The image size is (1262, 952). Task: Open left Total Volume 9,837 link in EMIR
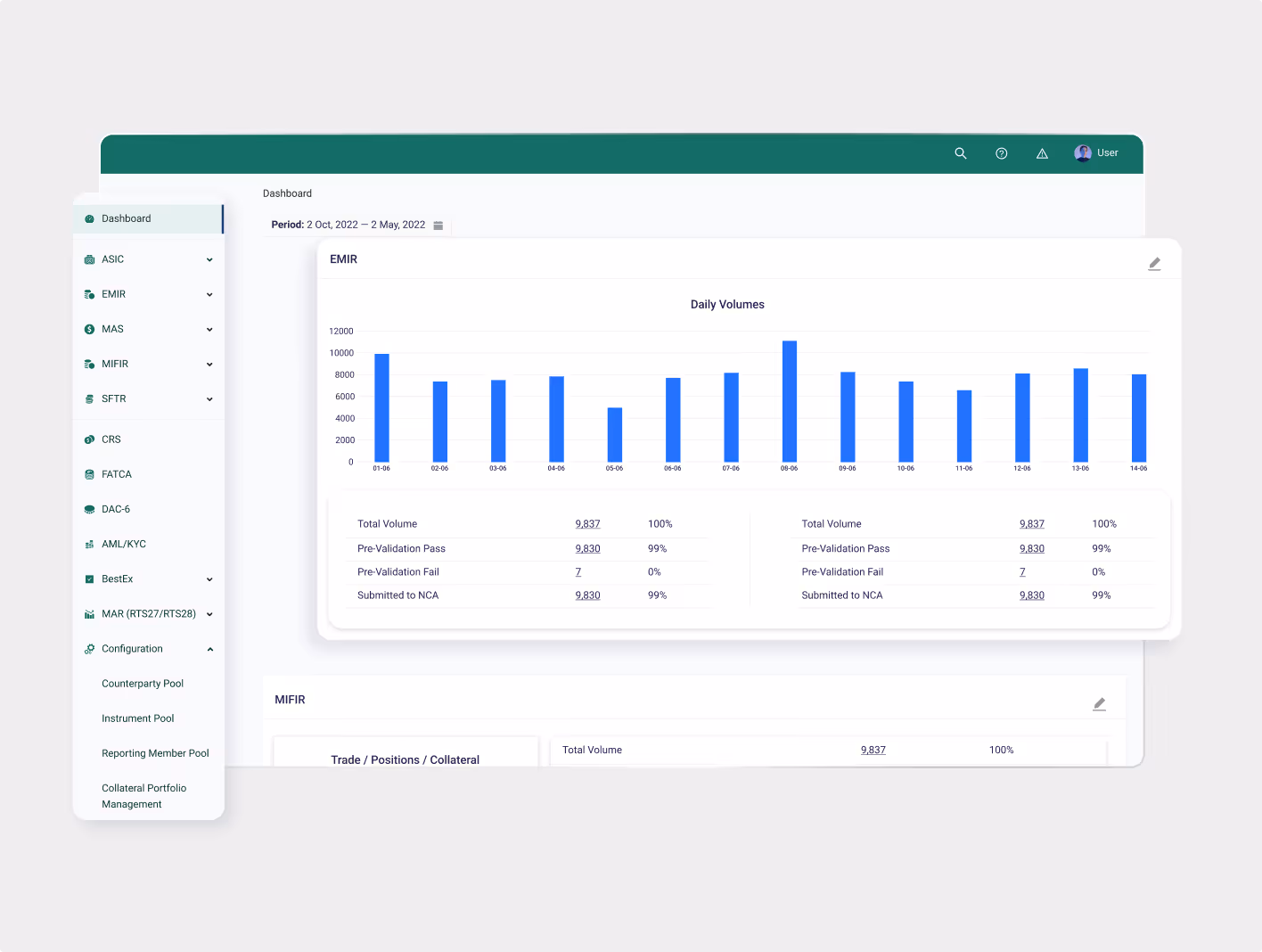(588, 524)
